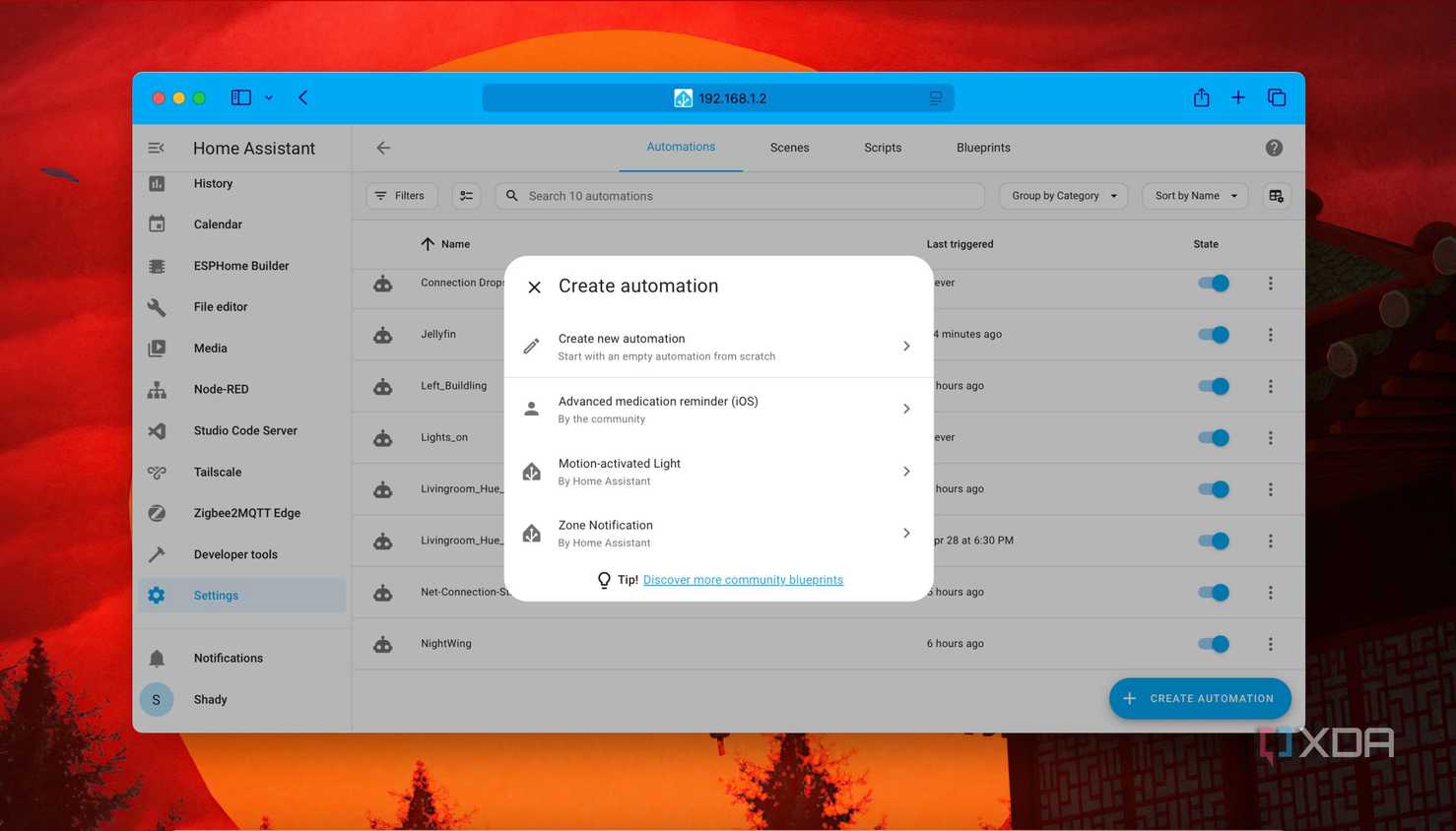Open the Notifications bell icon
The image size is (1456, 831).
[157, 658]
